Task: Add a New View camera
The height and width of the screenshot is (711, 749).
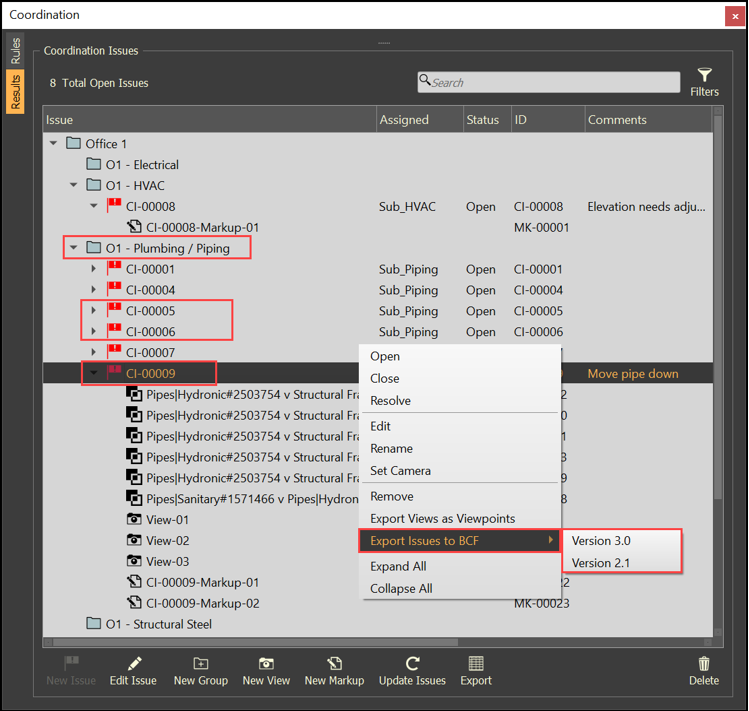Action: coord(266,671)
